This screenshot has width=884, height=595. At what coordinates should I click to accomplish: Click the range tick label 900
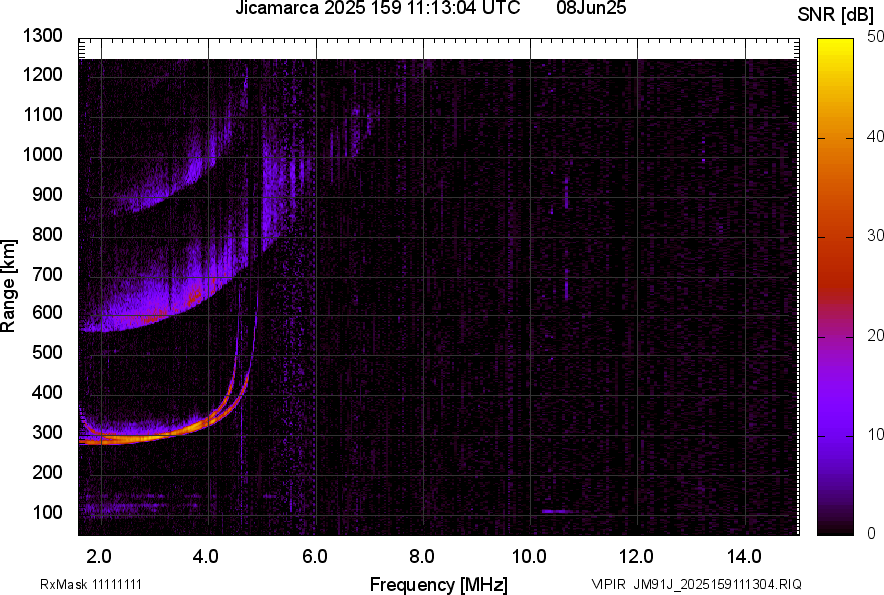coord(47,194)
